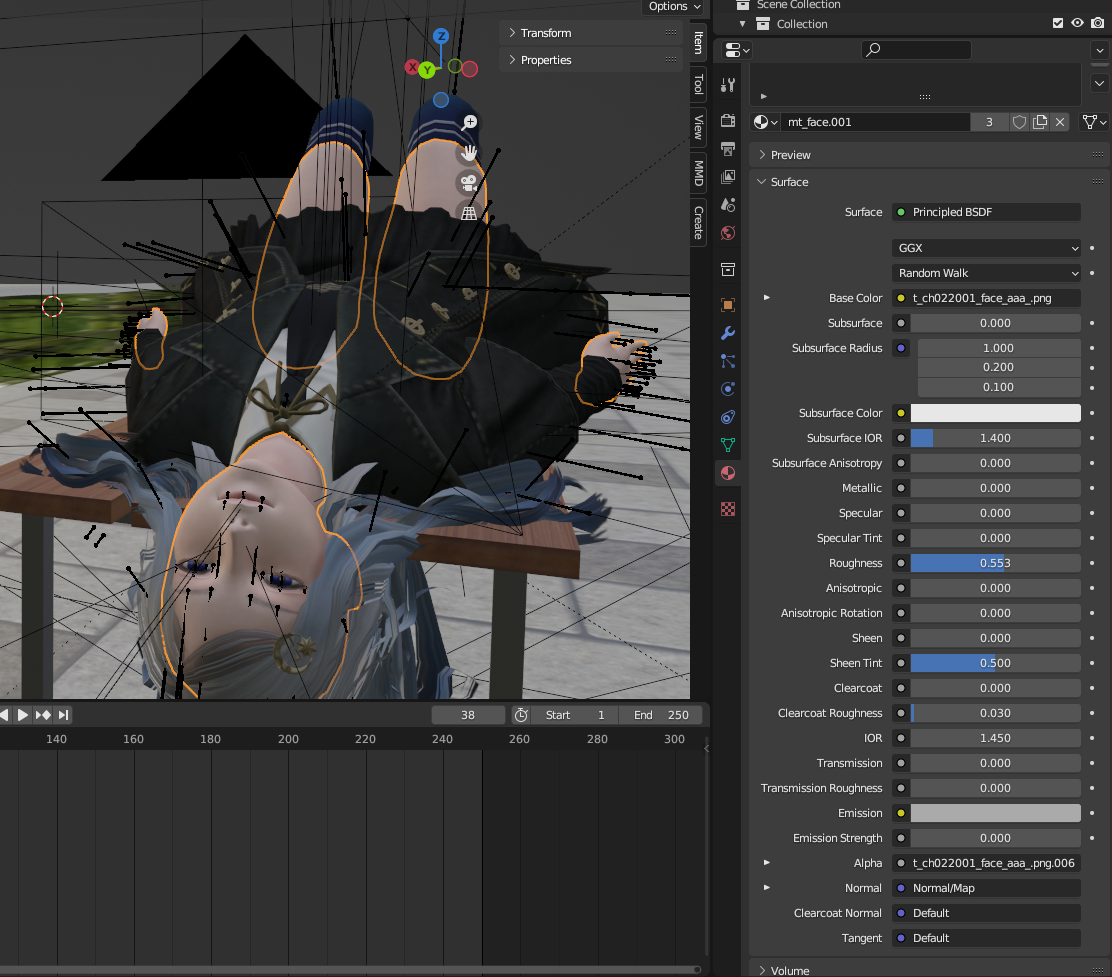Collapse the Collection tree arrow

tap(743, 23)
